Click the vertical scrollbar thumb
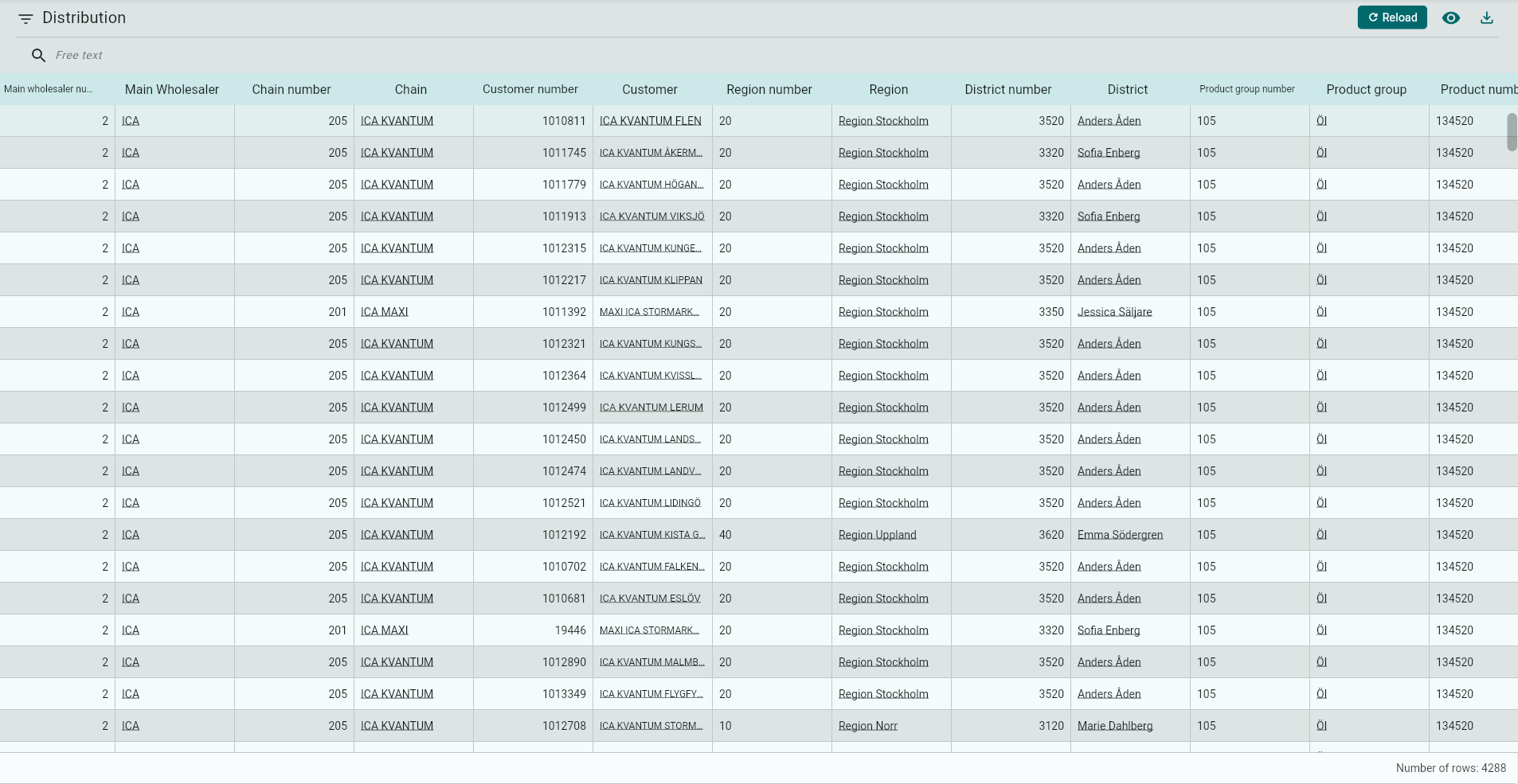The width and height of the screenshot is (1518, 784). point(1512,132)
